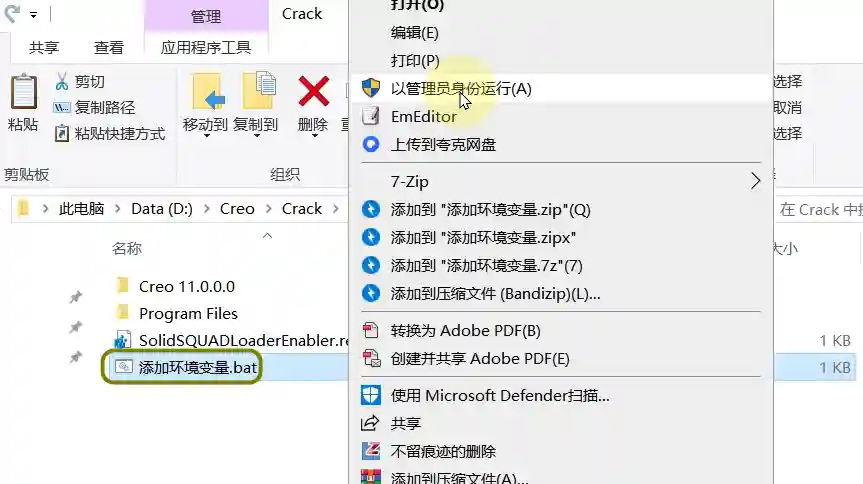Image resolution: width=863 pixels, height=484 pixels.
Task: Expand the 7-Zip submenu arrow
Action: click(755, 181)
